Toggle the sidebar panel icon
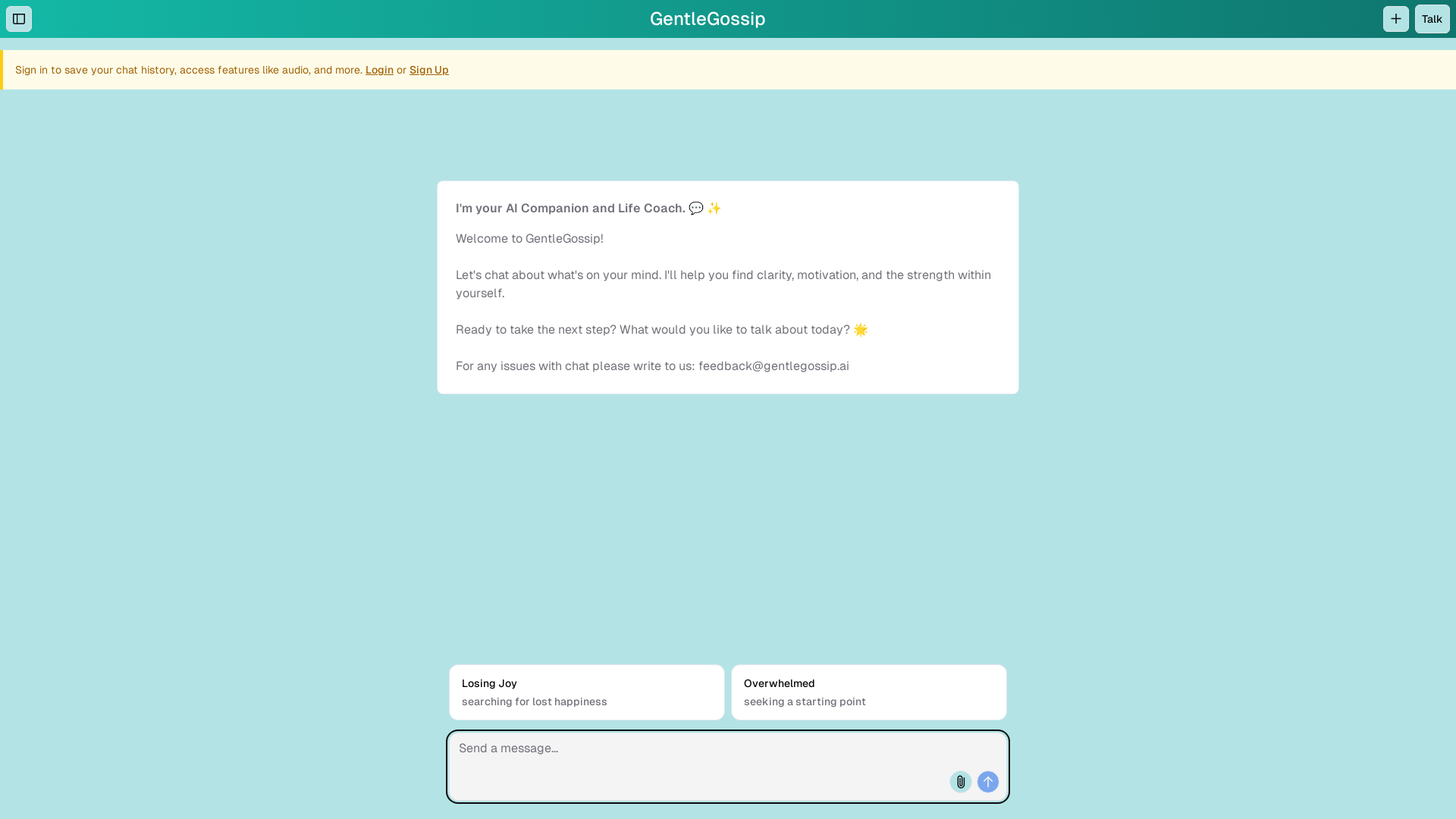This screenshot has height=819, width=1456. coord(19,19)
